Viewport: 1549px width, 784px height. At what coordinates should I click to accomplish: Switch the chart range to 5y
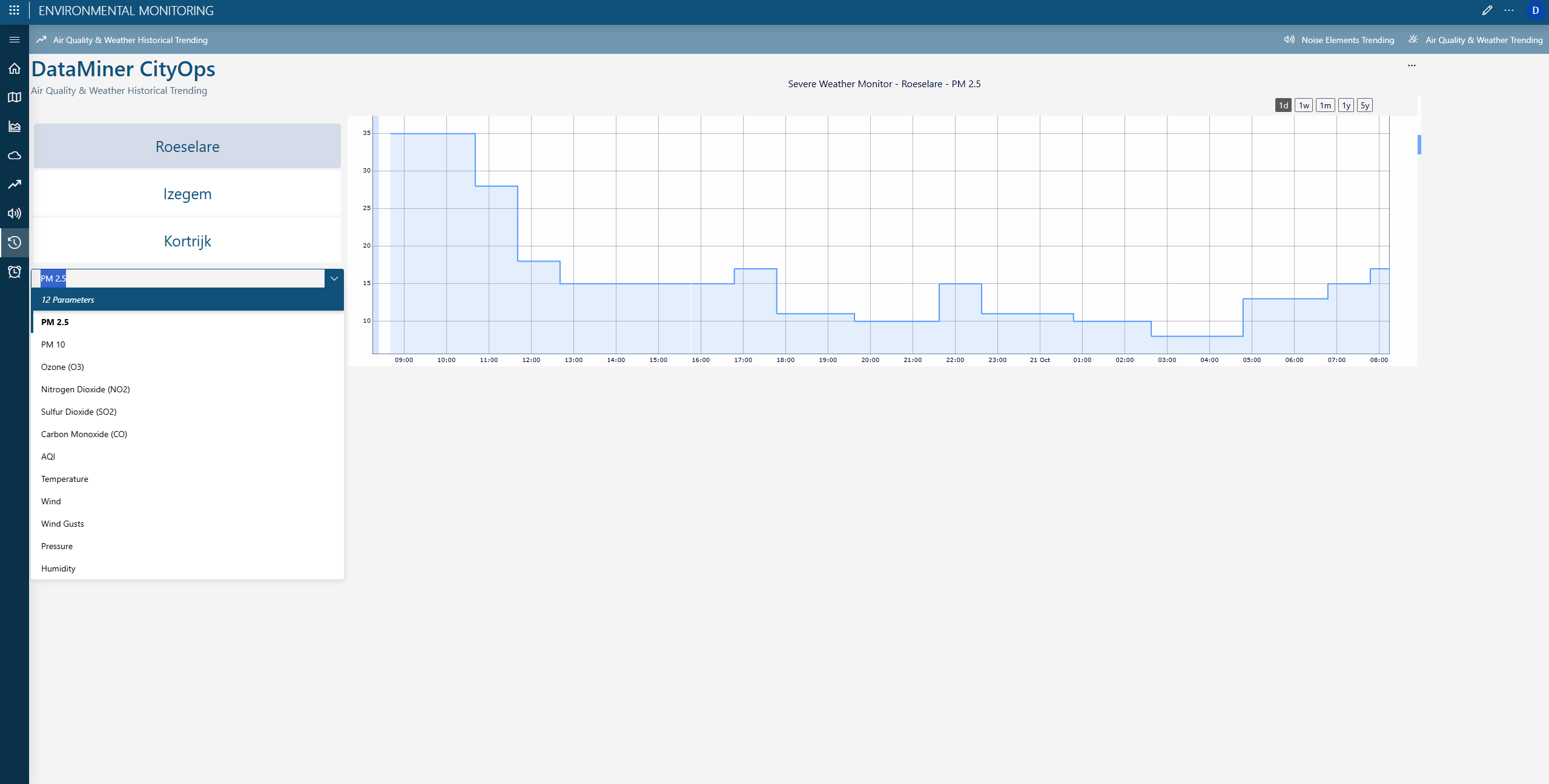point(1364,105)
